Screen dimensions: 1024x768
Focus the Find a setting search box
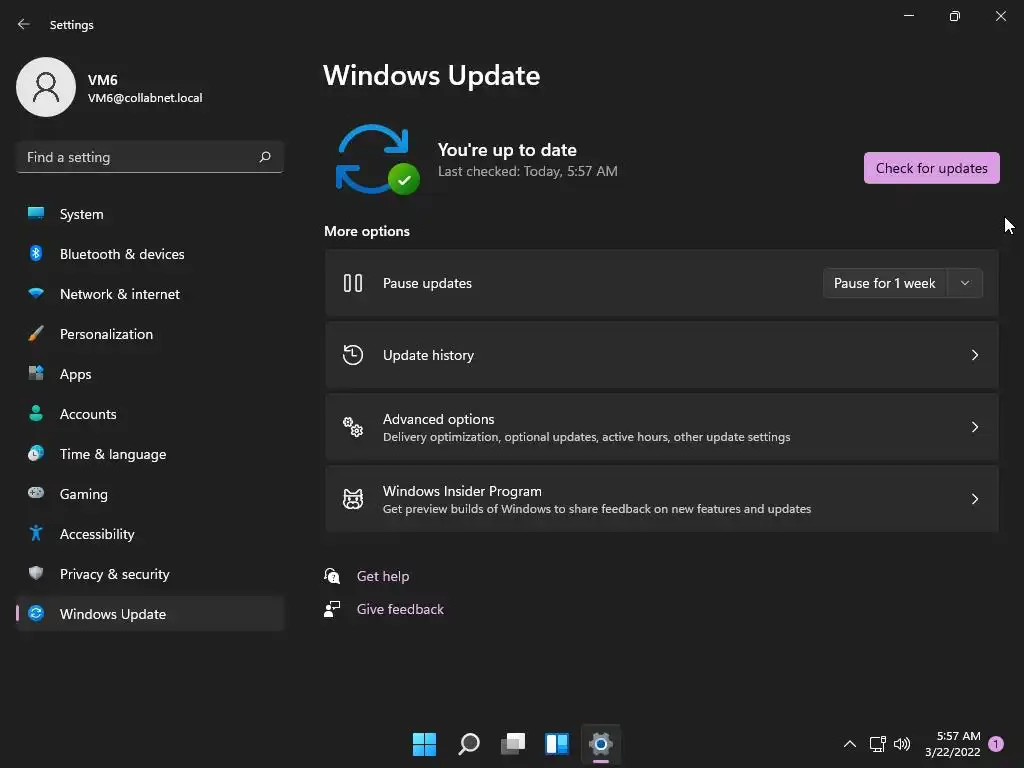point(150,157)
